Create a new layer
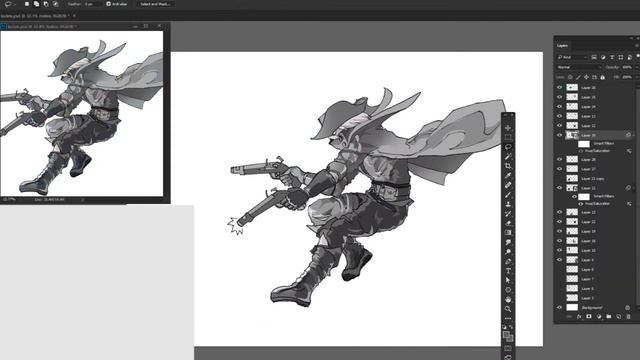640x360 pixels. (x=618, y=317)
